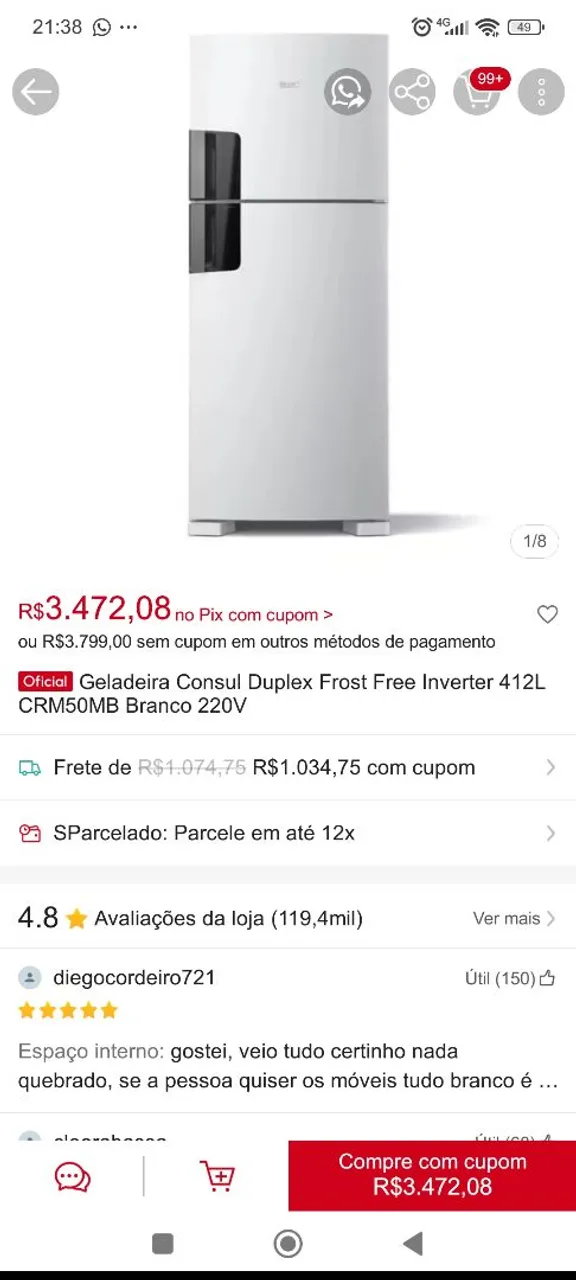Viewport: 576px width, 1280px height.
Task: Tap the refrigerator product image
Action: click(x=288, y=285)
